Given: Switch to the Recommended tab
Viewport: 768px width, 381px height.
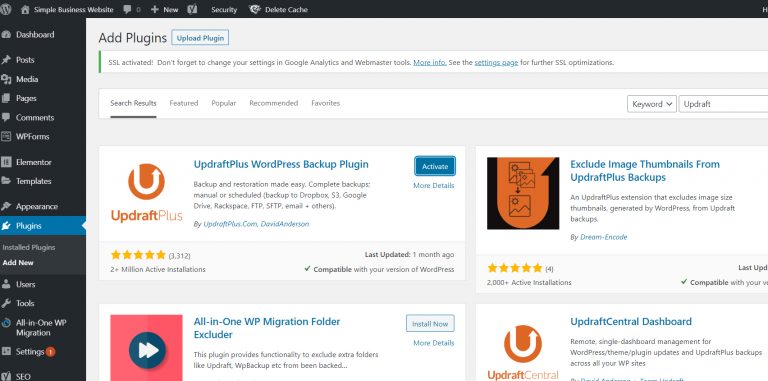Looking at the screenshot, I should tap(273, 103).
